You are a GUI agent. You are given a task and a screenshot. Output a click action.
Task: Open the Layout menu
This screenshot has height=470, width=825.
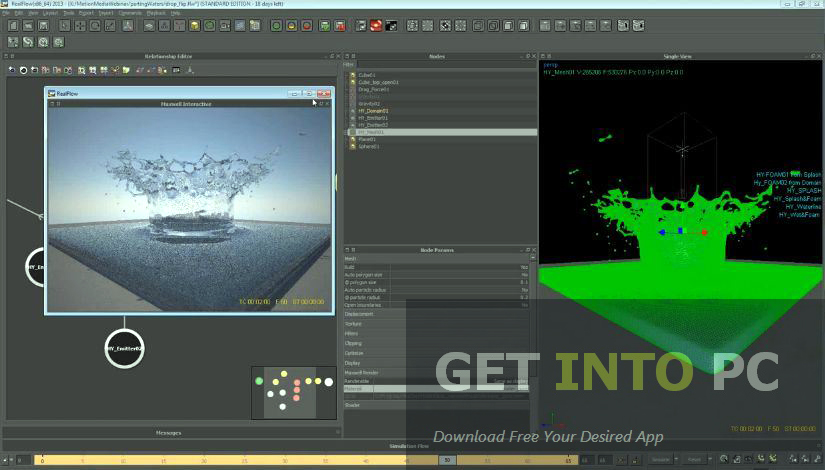(51, 13)
